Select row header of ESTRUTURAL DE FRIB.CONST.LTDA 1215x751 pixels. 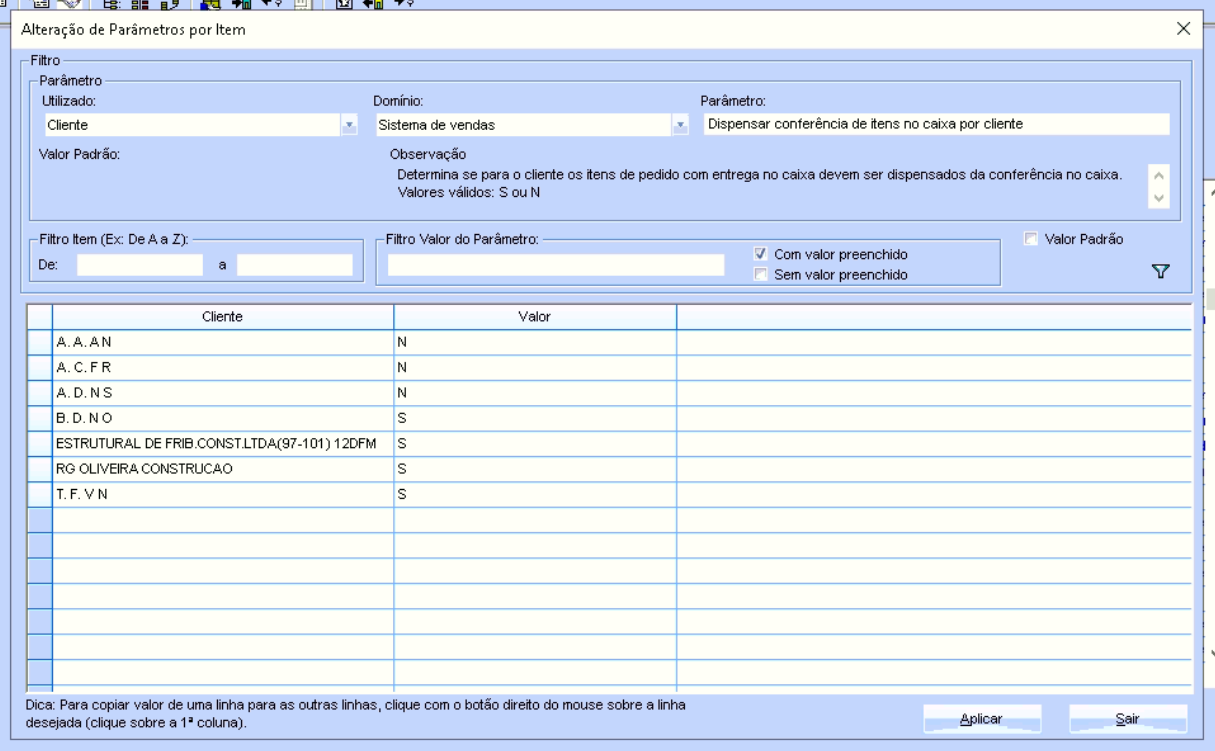[39, 442]
